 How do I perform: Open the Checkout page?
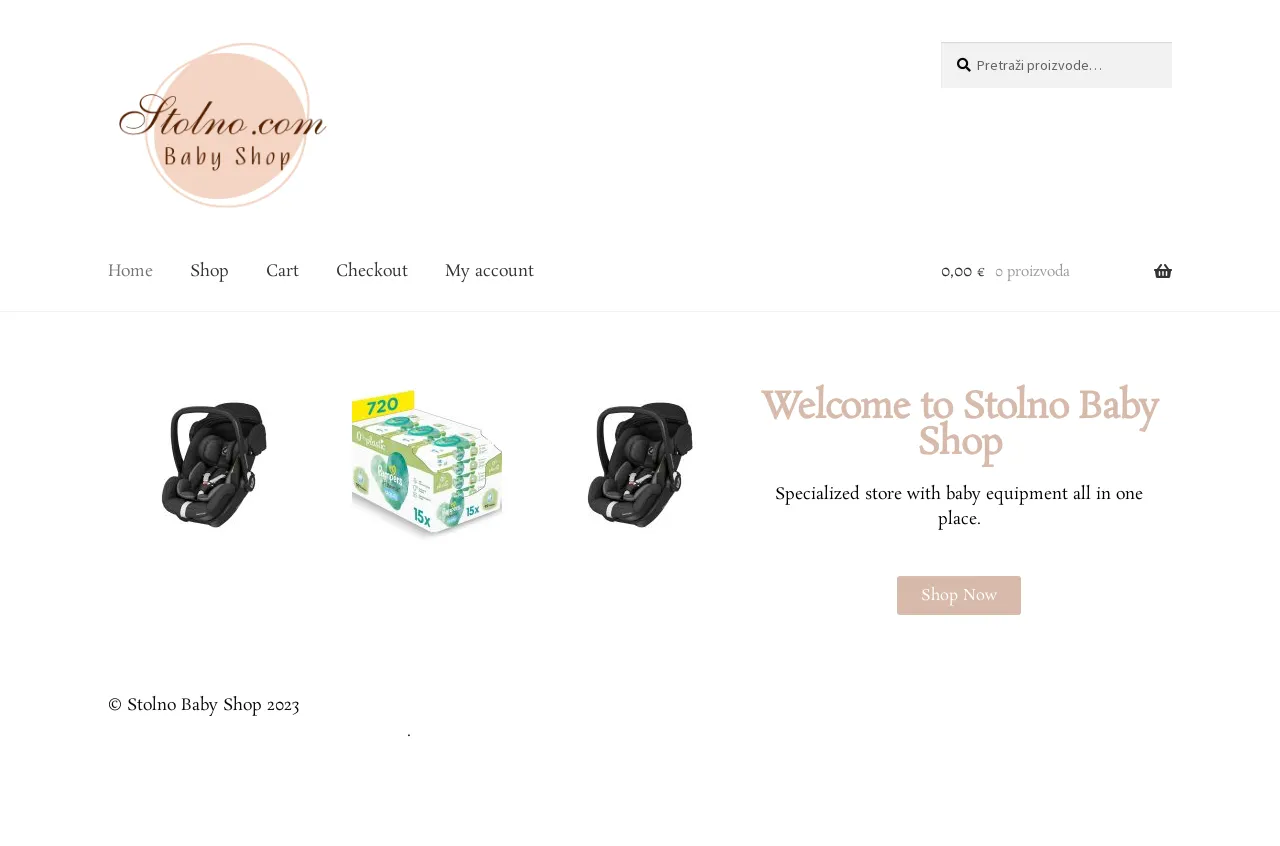[x=372, y=271]
